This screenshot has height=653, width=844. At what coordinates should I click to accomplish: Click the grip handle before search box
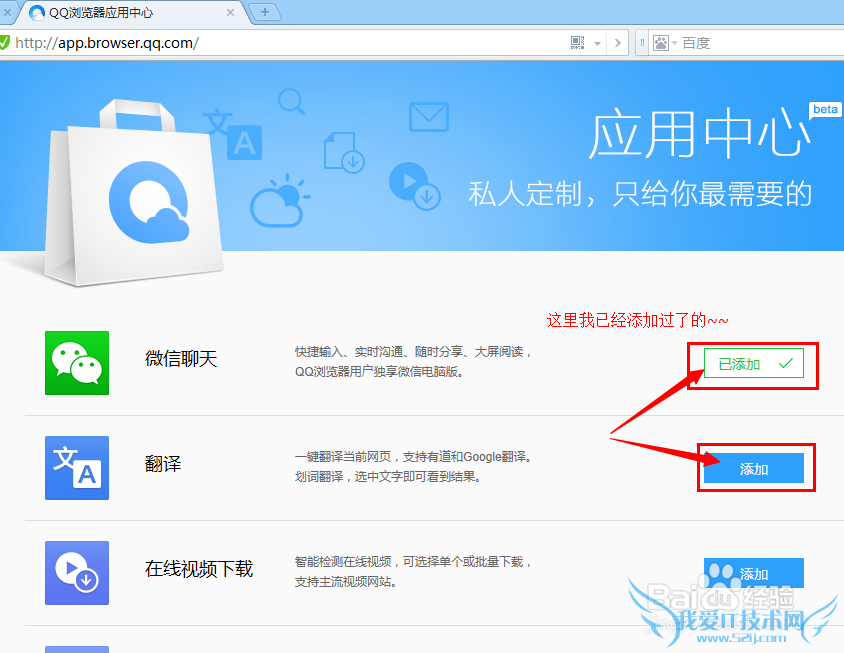coord(642,43)
